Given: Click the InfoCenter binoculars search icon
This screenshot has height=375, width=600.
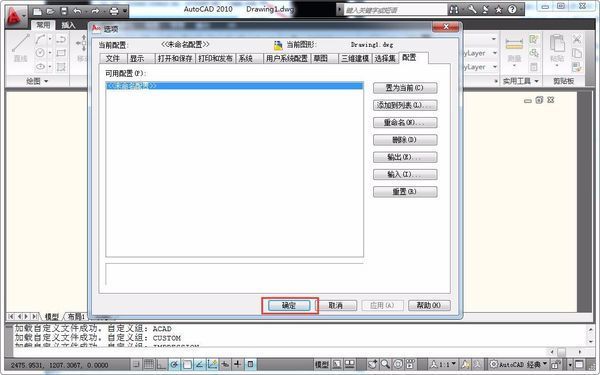Looking at the screenshot, I should [454, 10].
